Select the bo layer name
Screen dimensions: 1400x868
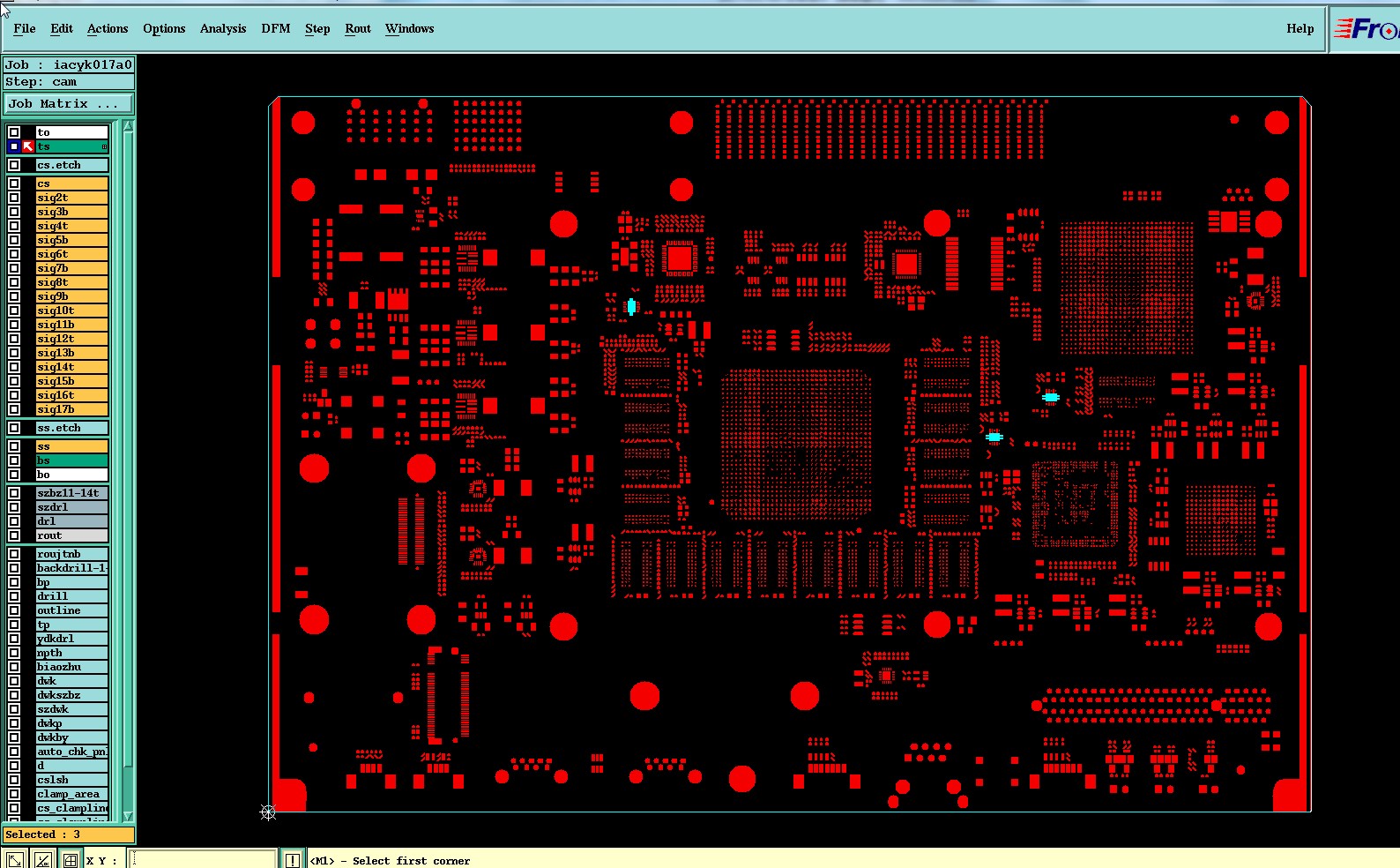click(72, 475)
